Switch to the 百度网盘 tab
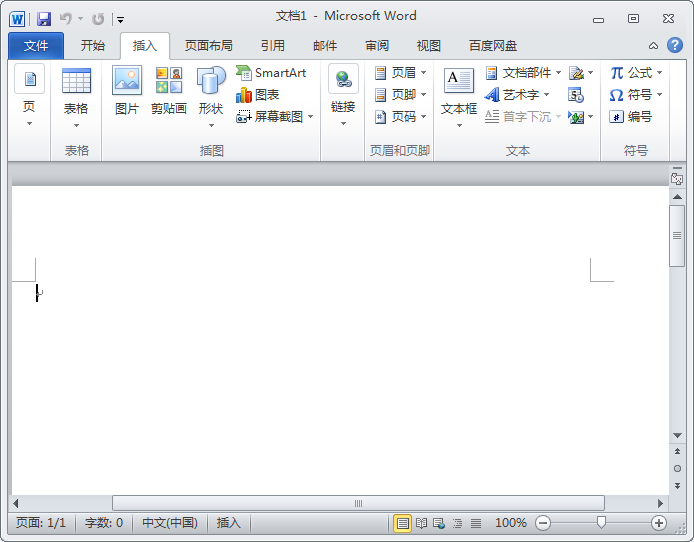The height and width of the screenshot is (542, 694). [493, 46]
